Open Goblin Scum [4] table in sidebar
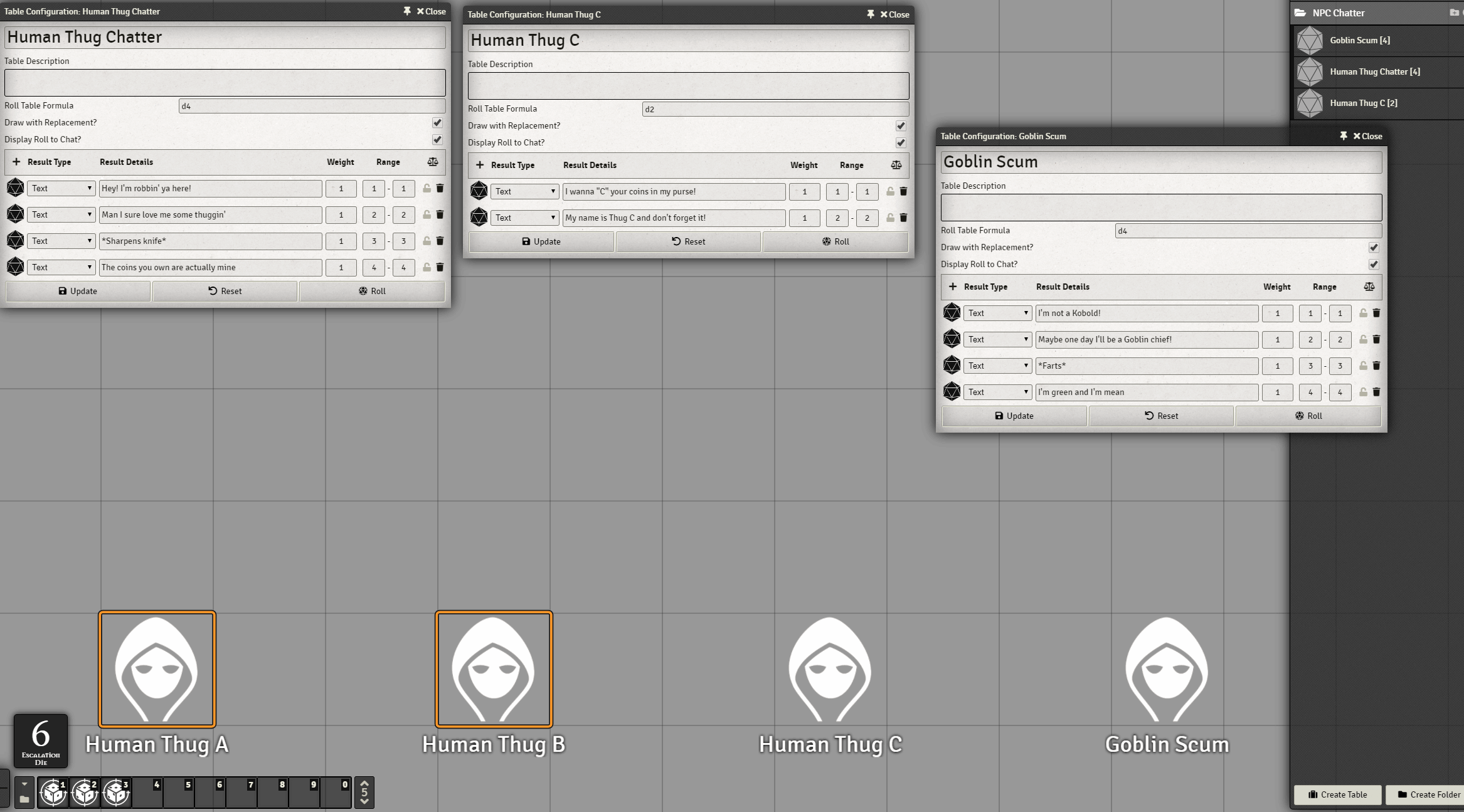This screenshot has height=812, width=1464. [1359, 40]
